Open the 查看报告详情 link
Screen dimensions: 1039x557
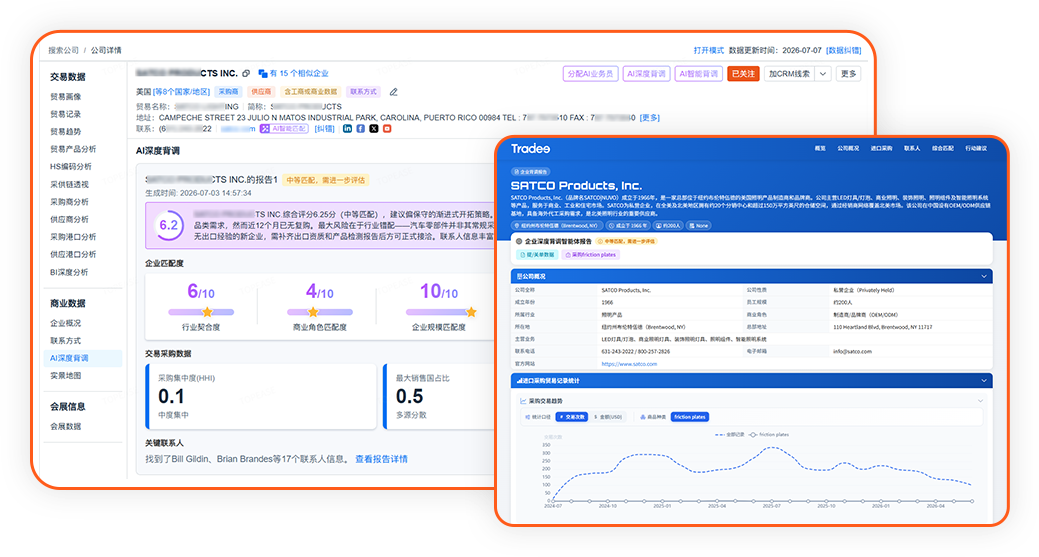coord(381,459)
